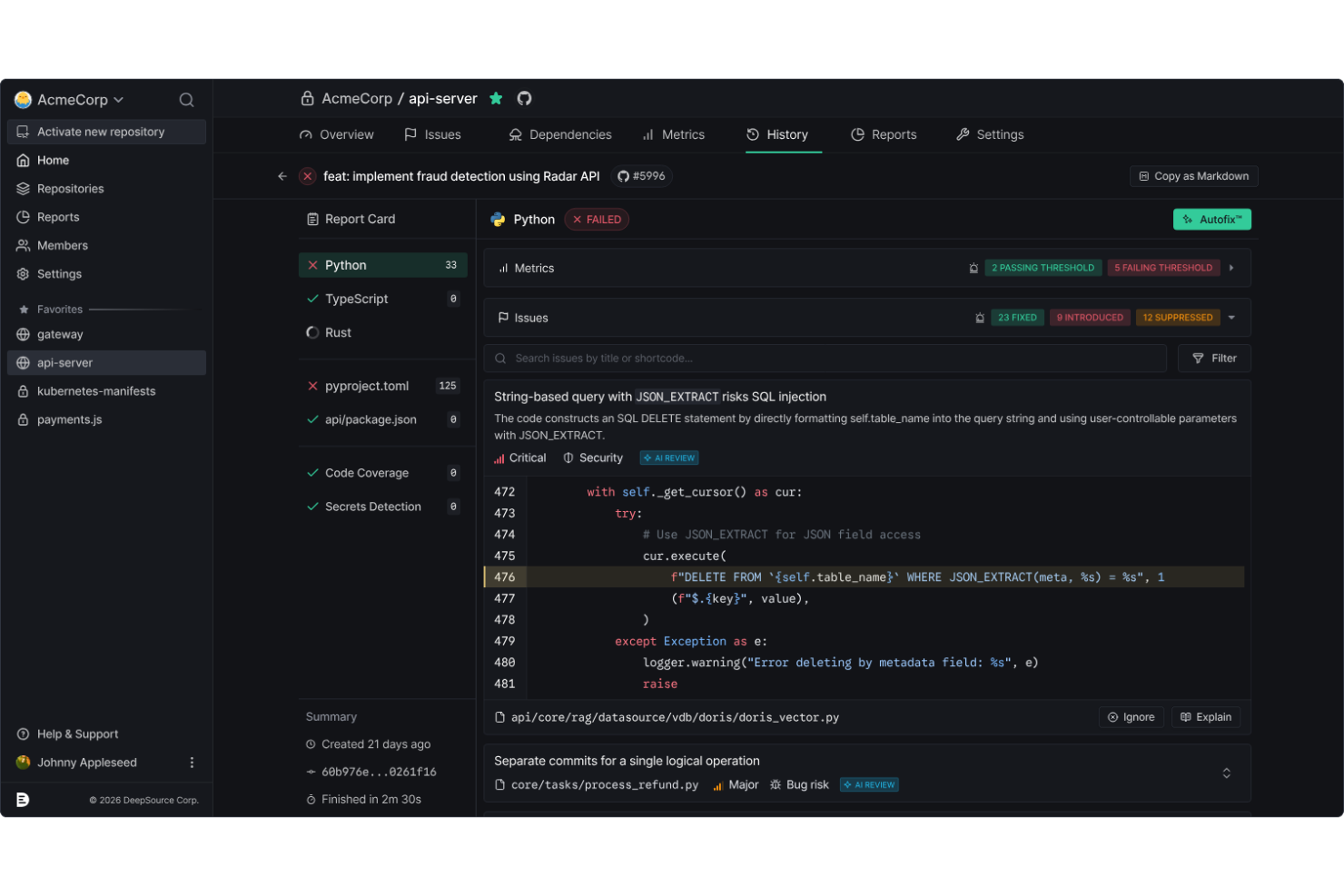Image resolution: width=1344 pixels, height=896 pixels.
Task: Click the red failed status icon by the title
Action: pos(308,176)
